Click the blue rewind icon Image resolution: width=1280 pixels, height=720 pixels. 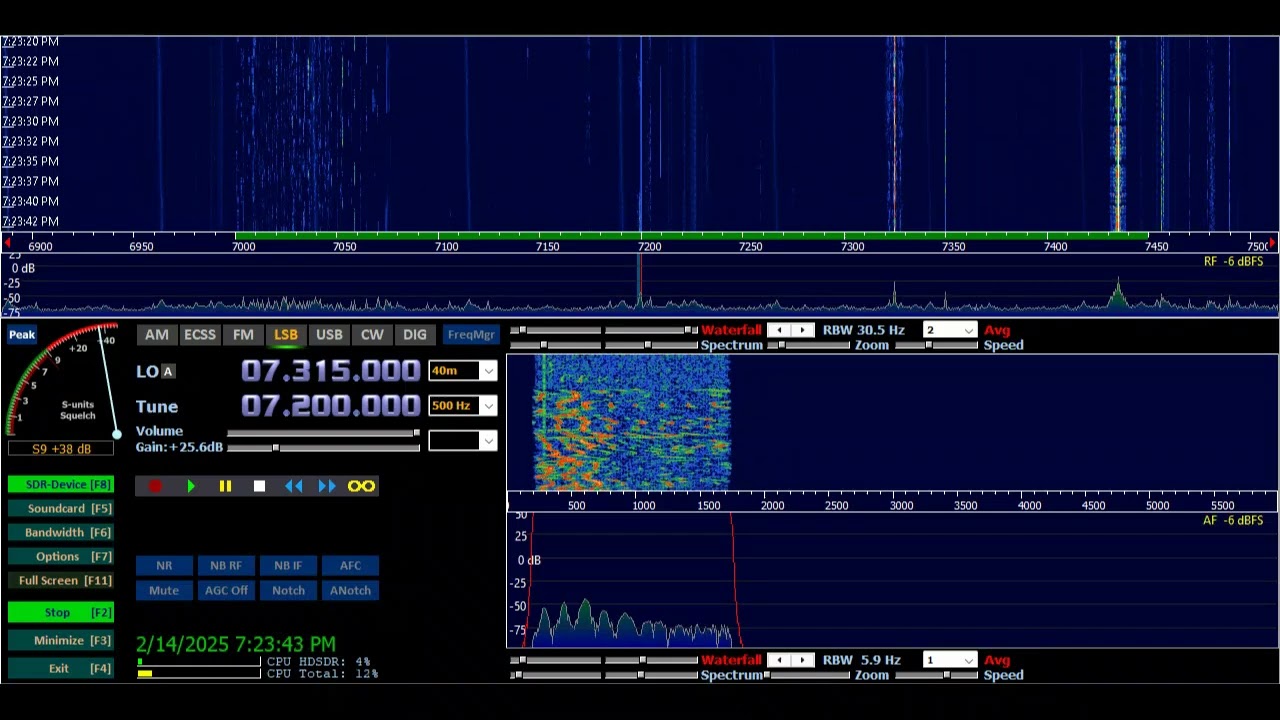[293, 486]
